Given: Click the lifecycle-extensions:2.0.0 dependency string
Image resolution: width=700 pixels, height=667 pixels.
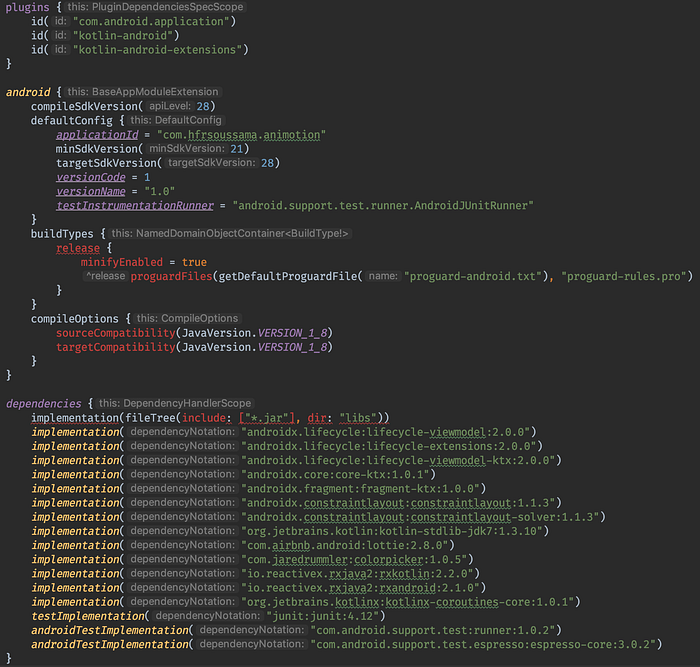Looking at the screenshot, I should click(388, 446).
